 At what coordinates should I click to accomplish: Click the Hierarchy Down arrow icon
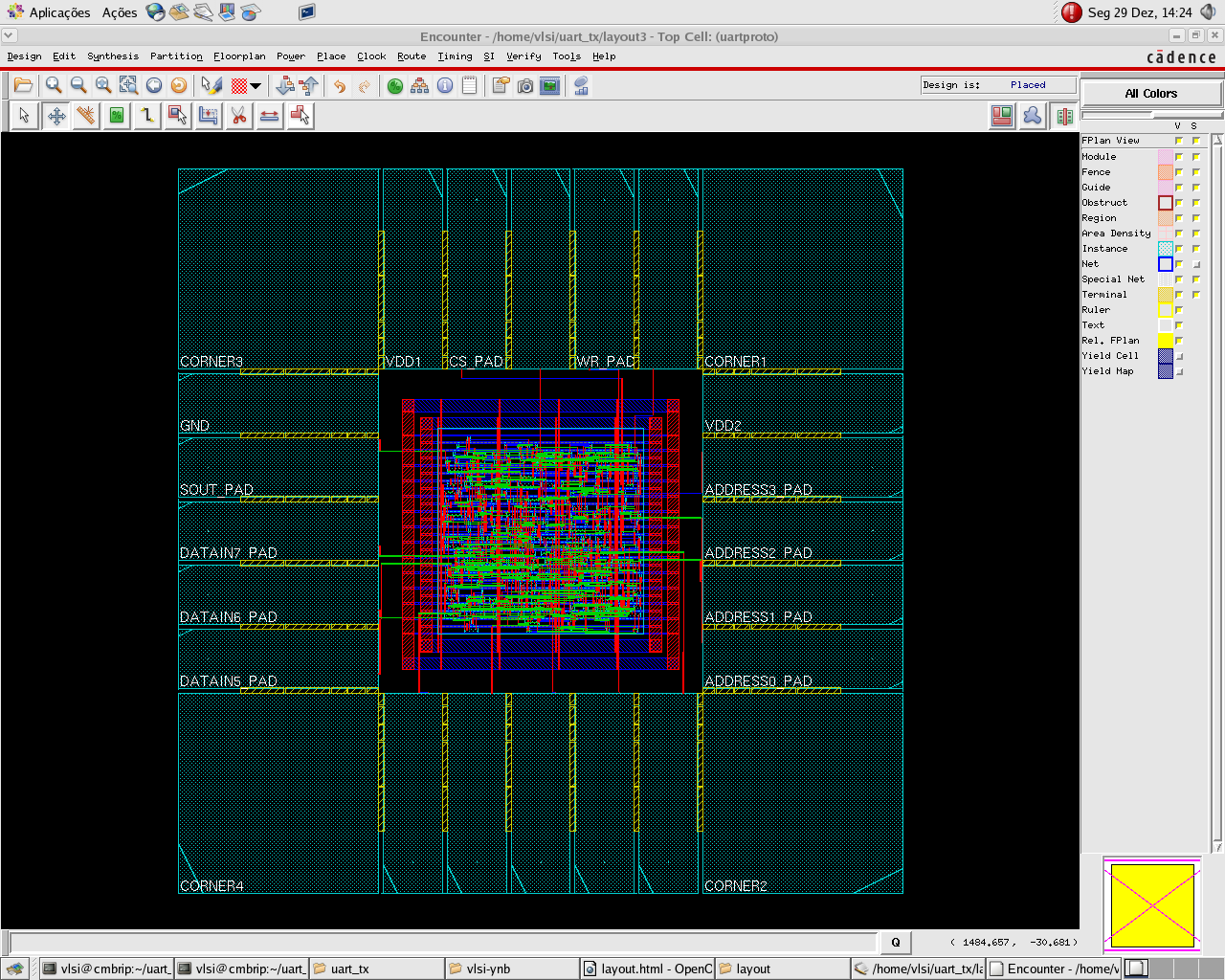coord(284,86)
